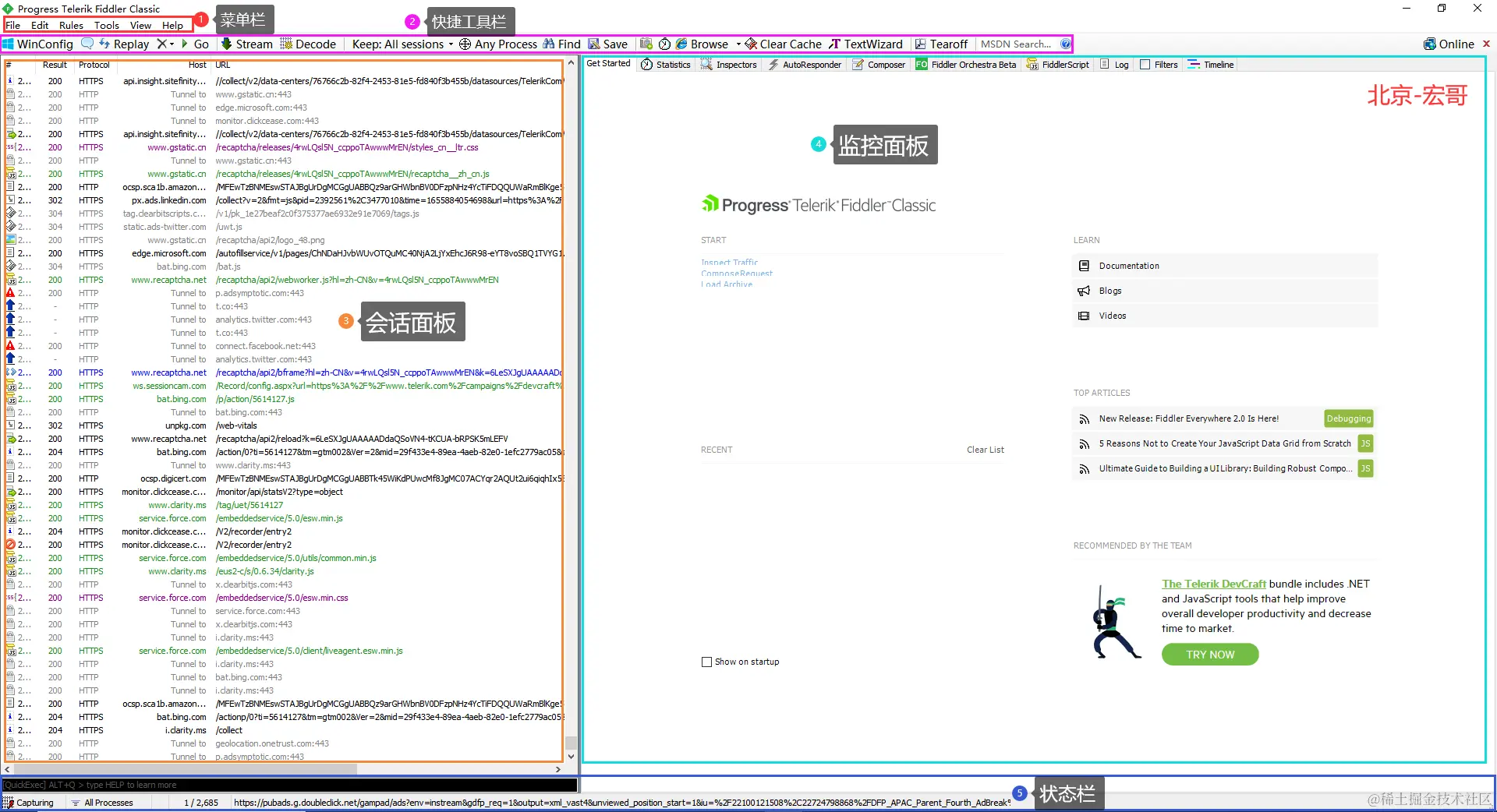Image resolution: width=1497 pixels, height=812 pixels.
Task: Open the FiddlerScript tab
Action: (1057, 65)
